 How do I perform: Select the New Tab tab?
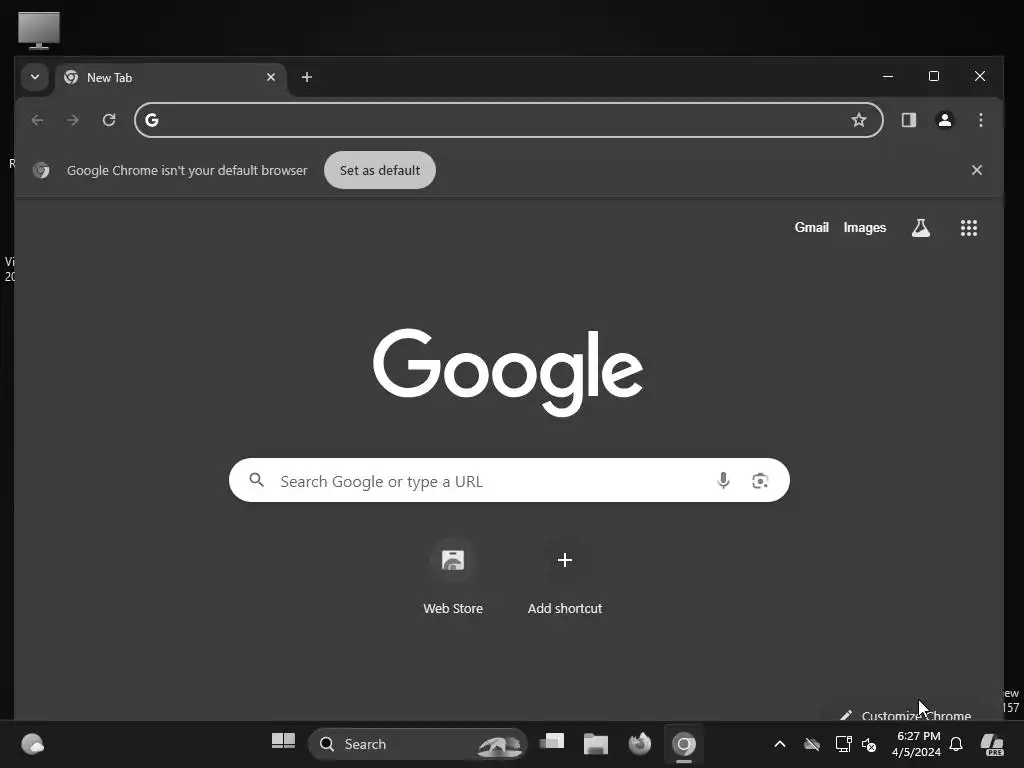click(171, 78)
